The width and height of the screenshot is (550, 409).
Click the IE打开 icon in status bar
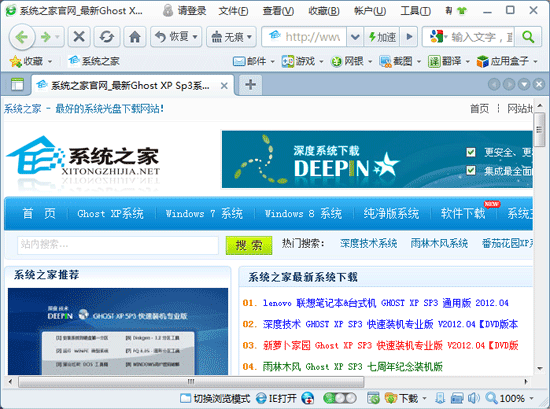tap(276, 398)
